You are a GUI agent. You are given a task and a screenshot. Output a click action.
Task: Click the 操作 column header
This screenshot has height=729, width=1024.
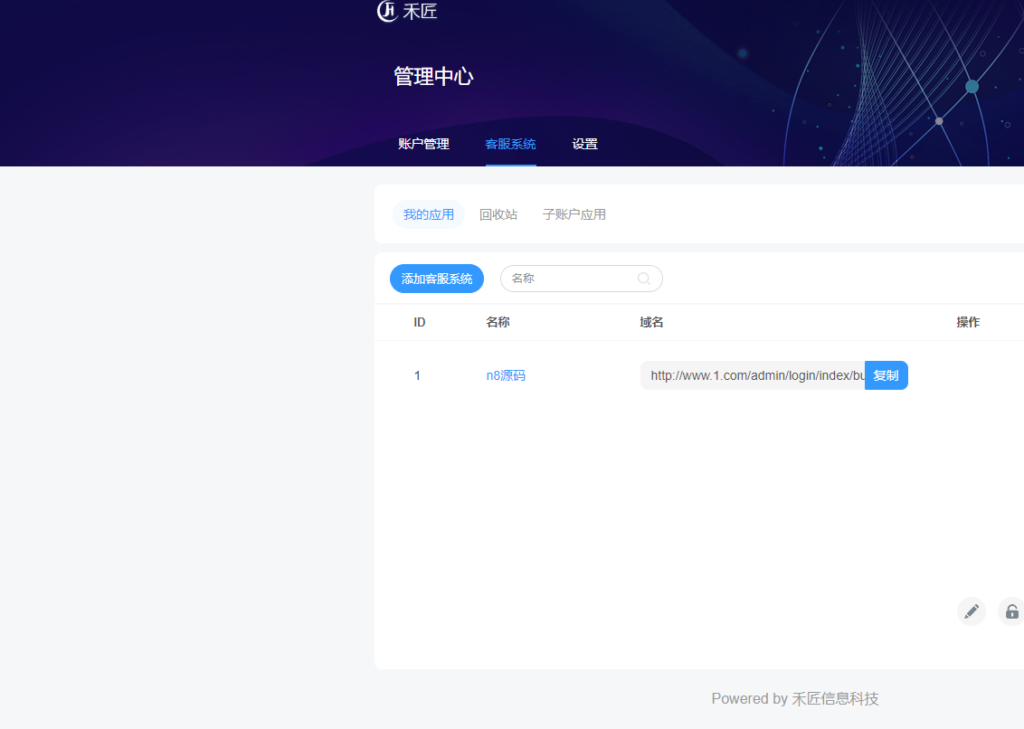point(968,322)
